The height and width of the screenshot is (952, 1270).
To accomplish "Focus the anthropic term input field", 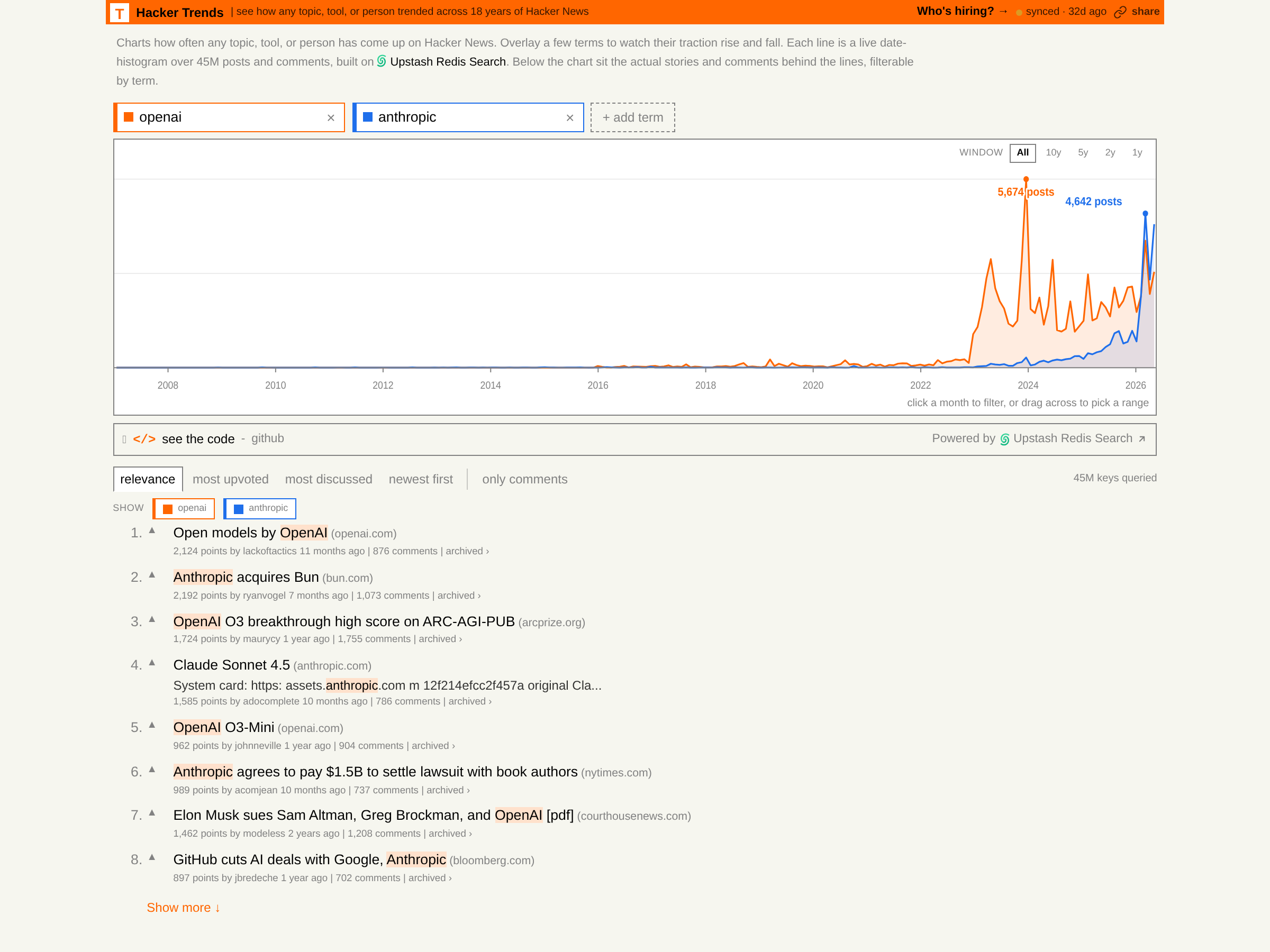I will [x=469, y=117].
